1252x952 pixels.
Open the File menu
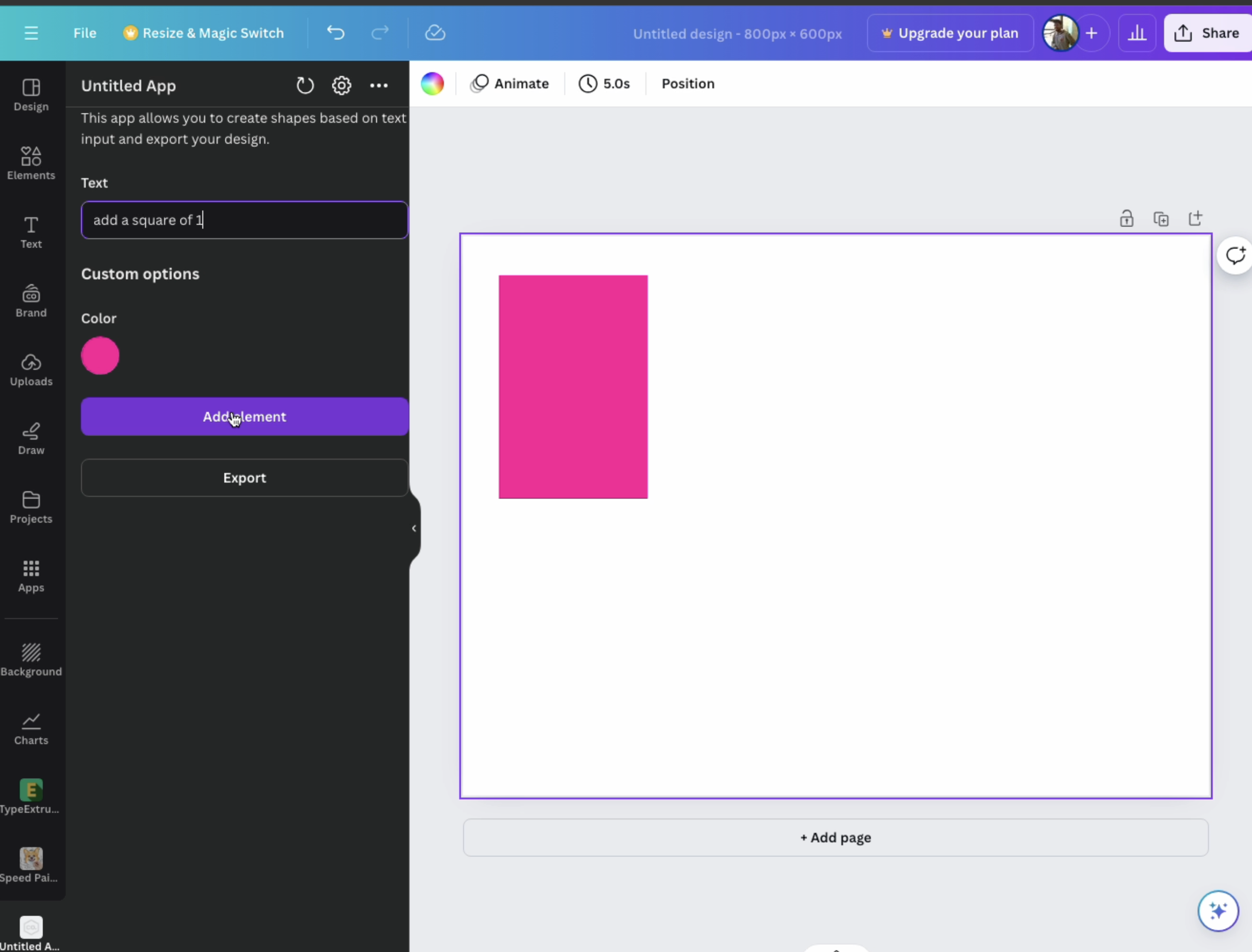tap(85, 33)
